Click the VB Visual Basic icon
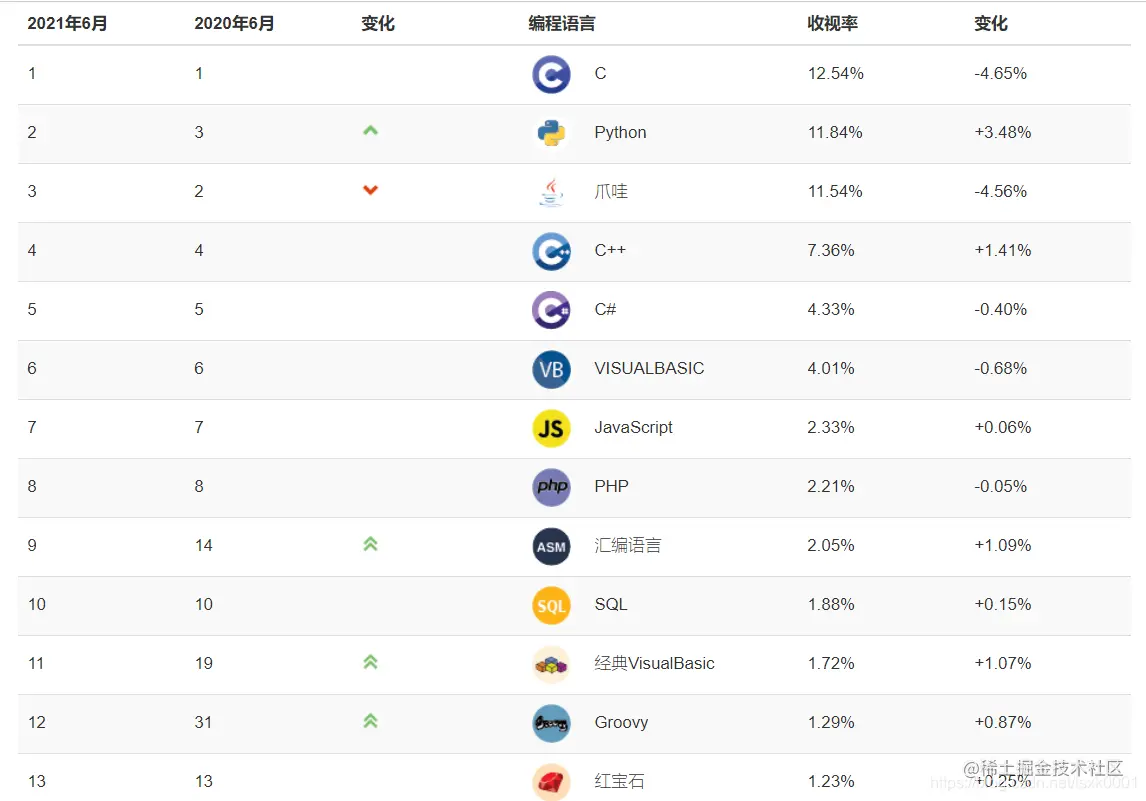 pyautogui.click(x=551, y=370)
